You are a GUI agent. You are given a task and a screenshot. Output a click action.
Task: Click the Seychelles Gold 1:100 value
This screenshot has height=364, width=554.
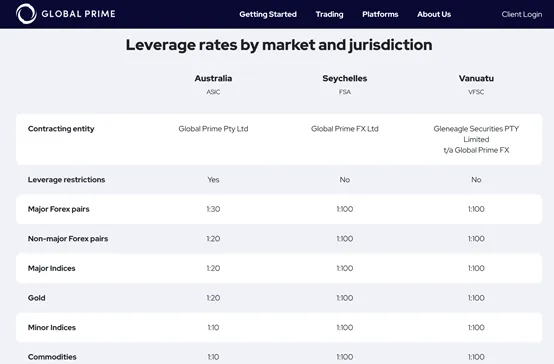tap(345, 298)
